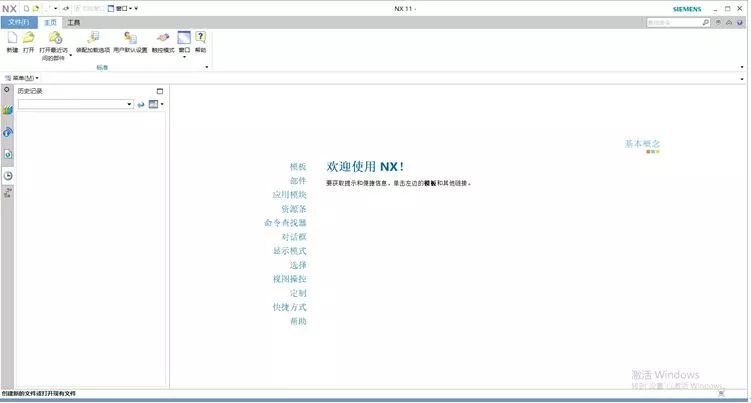Click the 视图操控 link on the welcome page

(289, 279)
